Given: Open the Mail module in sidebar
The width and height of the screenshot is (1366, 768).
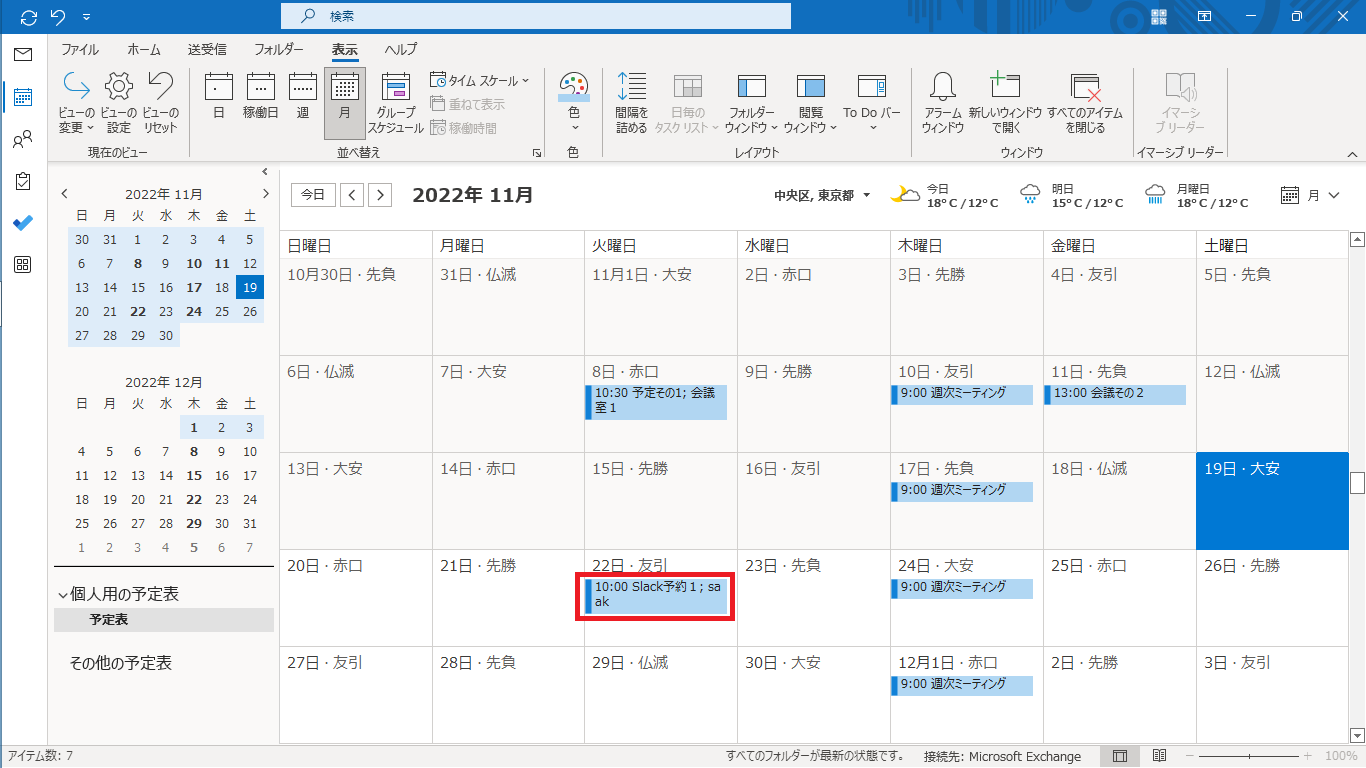Looking at the screenshot, I should (x=23, y=54).
